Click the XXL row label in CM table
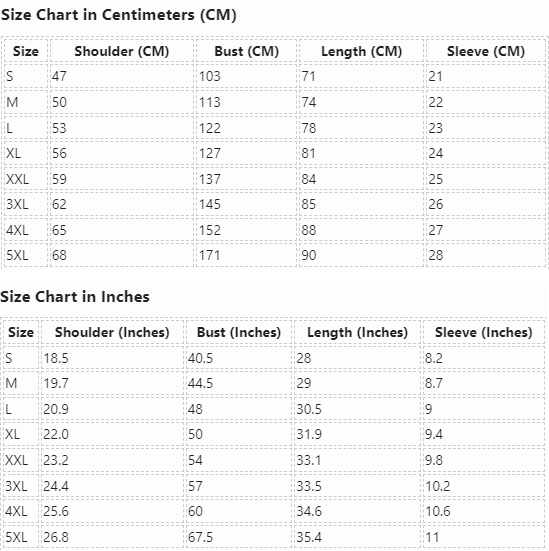 (26, 179)
